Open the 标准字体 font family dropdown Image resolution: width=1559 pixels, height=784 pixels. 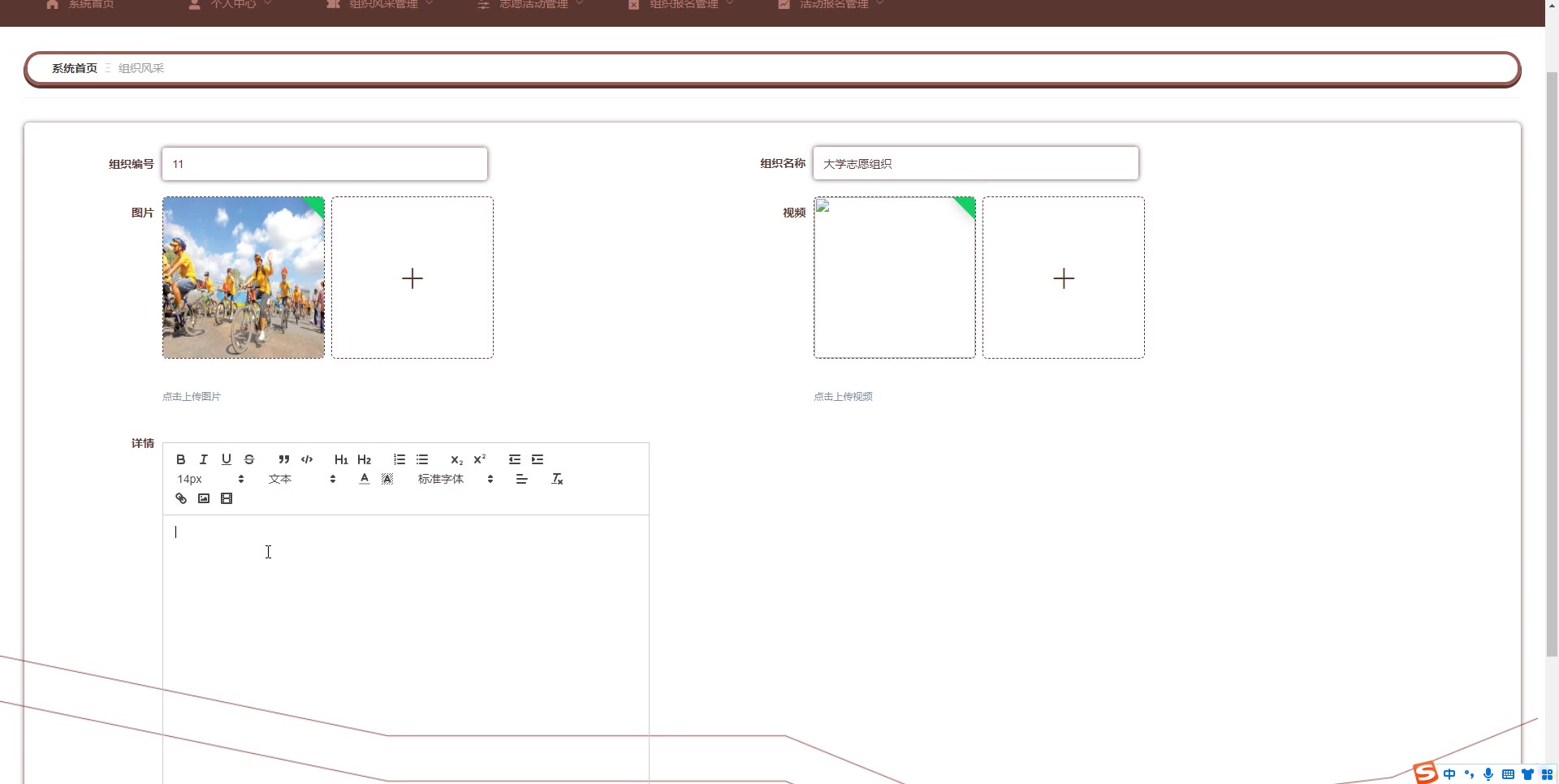[x=456, y=479]
